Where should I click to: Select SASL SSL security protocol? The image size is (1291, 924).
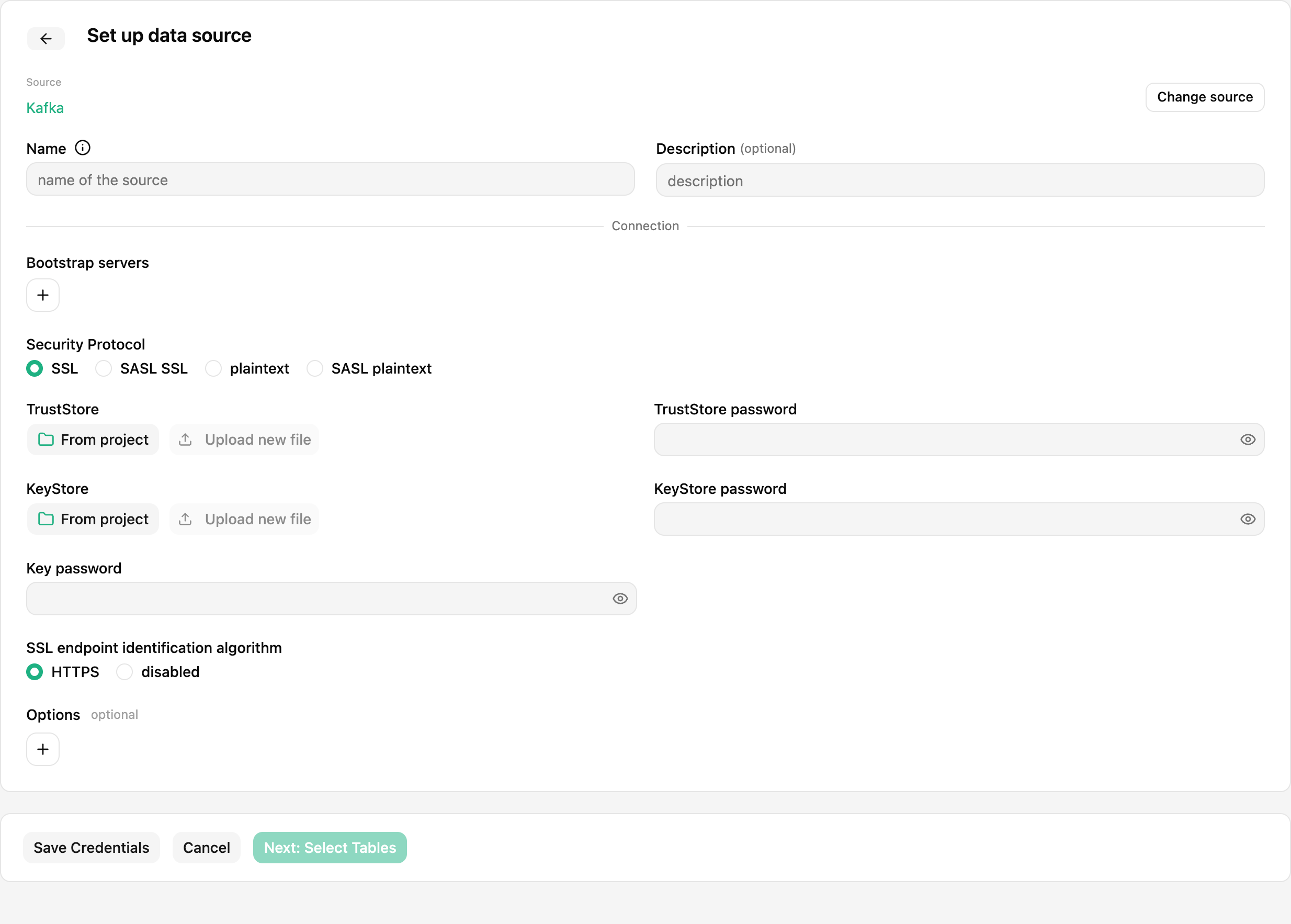103,369
